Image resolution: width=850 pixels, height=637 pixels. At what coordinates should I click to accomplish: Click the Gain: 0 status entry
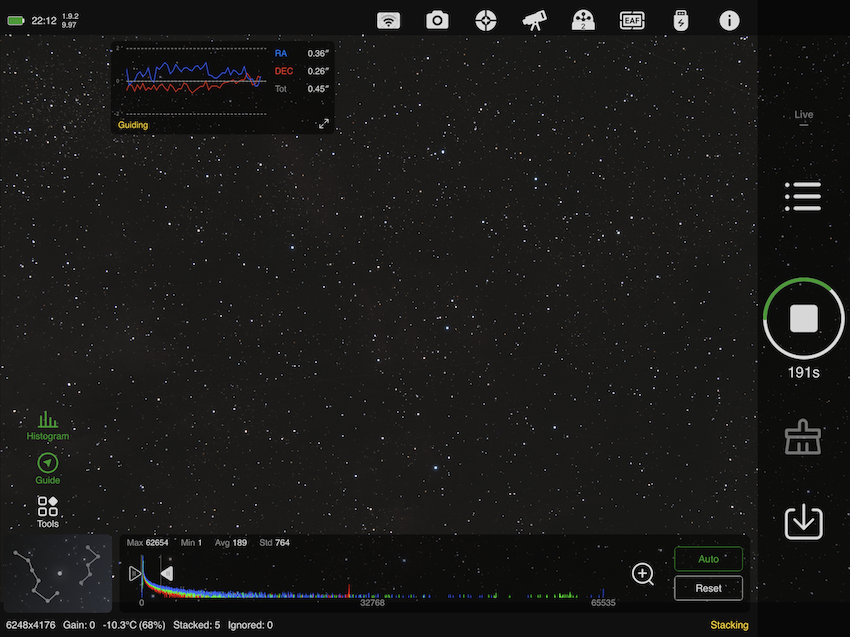click(x=79, y=625)
